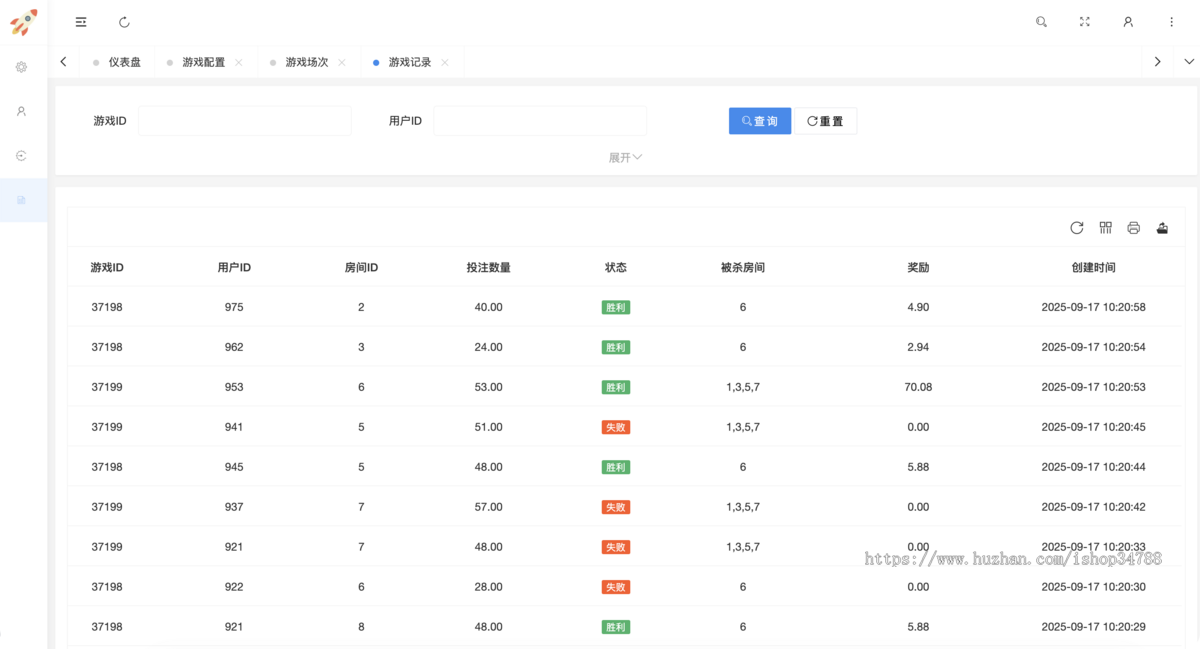Close the 游戏记录 tab
The image size is (1200, 649).
pos(445,62)
